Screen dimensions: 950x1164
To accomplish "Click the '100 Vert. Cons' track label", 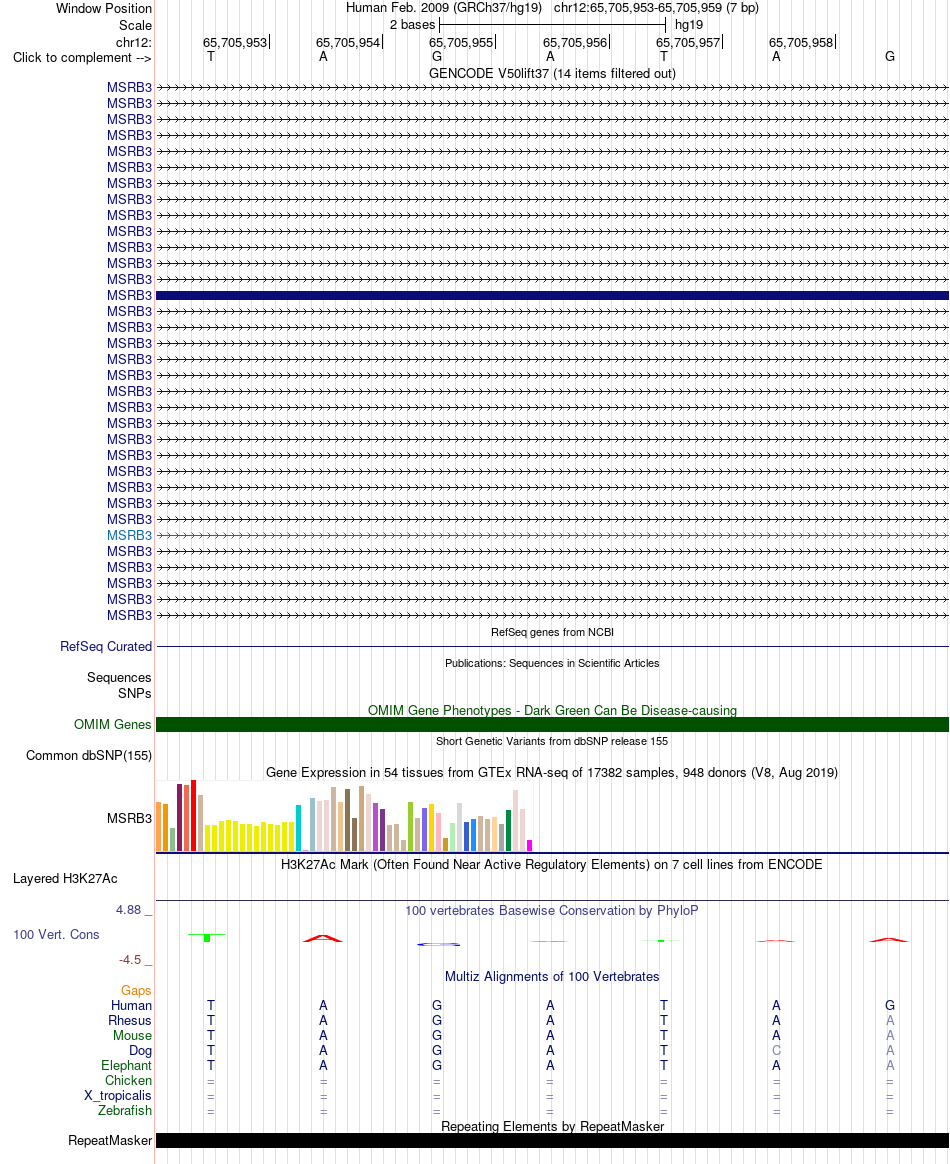I will [56, 935].
